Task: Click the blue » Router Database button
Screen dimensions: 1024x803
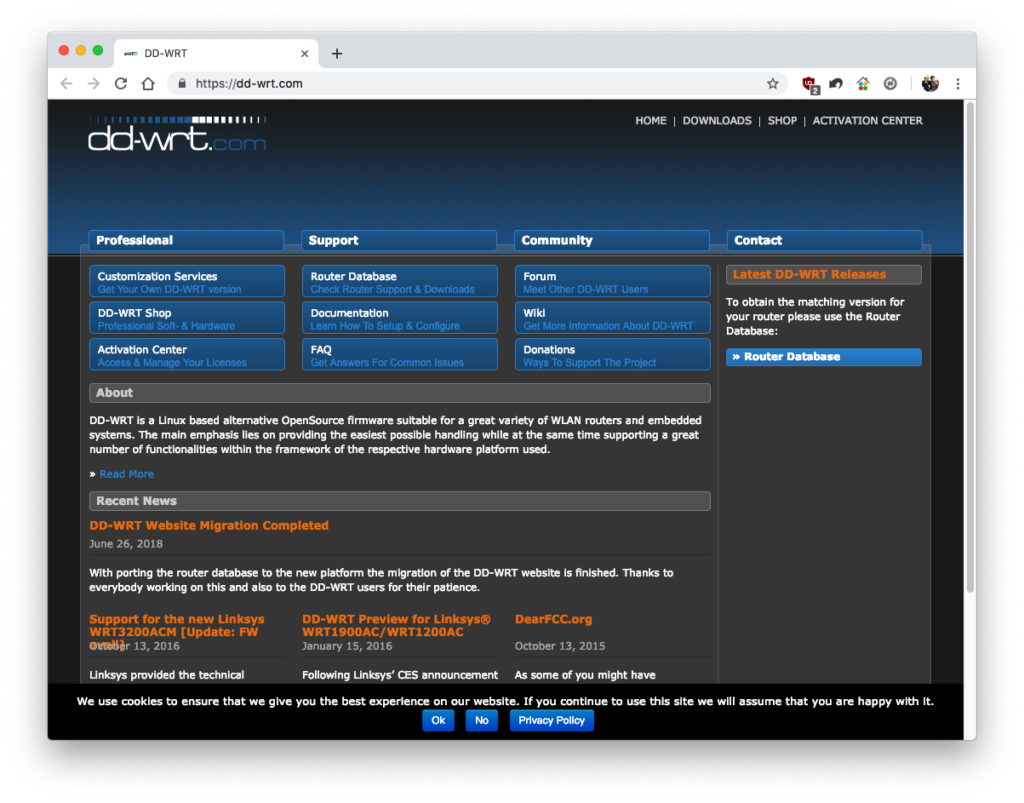Action: point(824,356)
